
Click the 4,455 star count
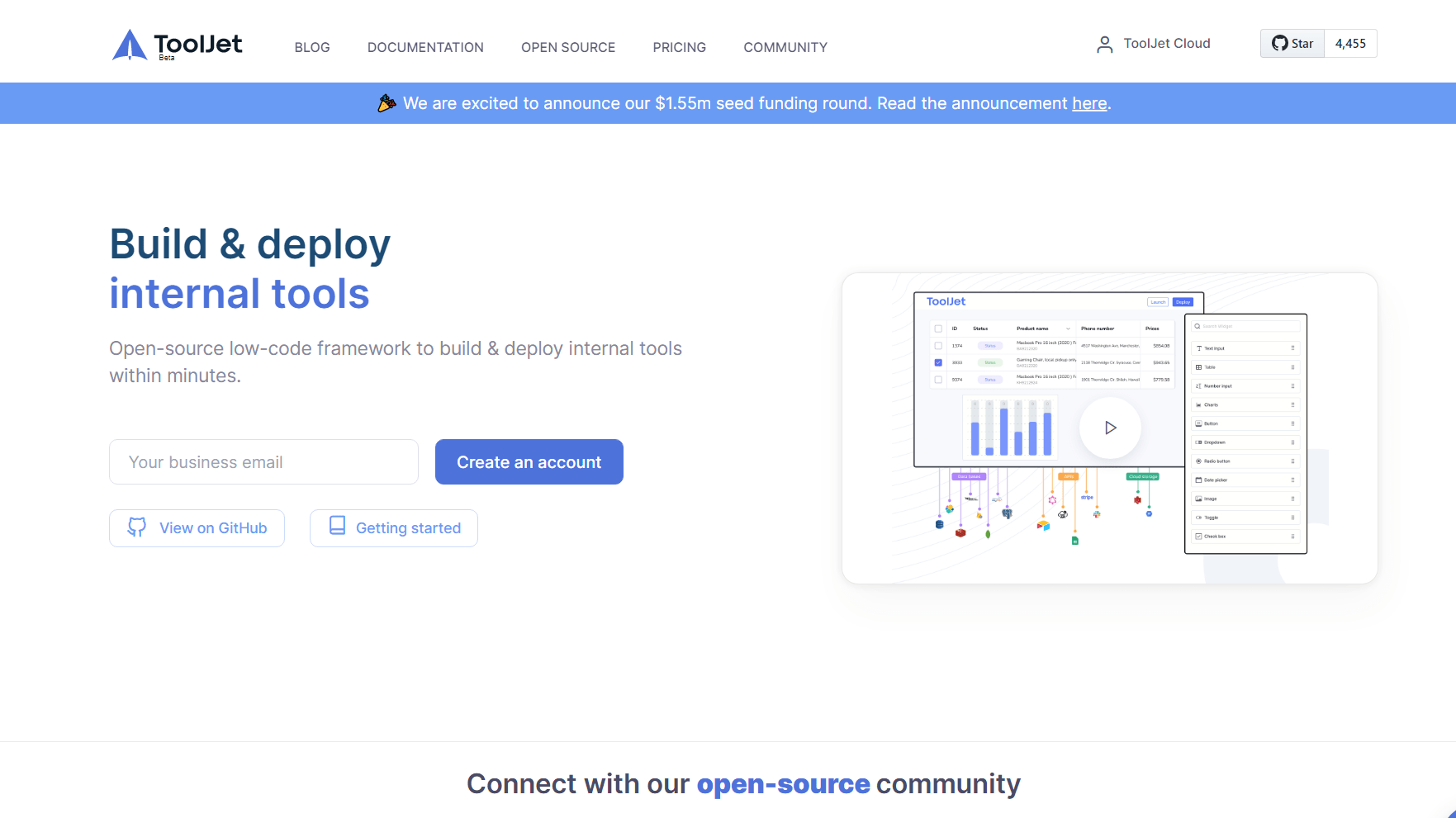pyautogui.click(x=1350, y=44)
